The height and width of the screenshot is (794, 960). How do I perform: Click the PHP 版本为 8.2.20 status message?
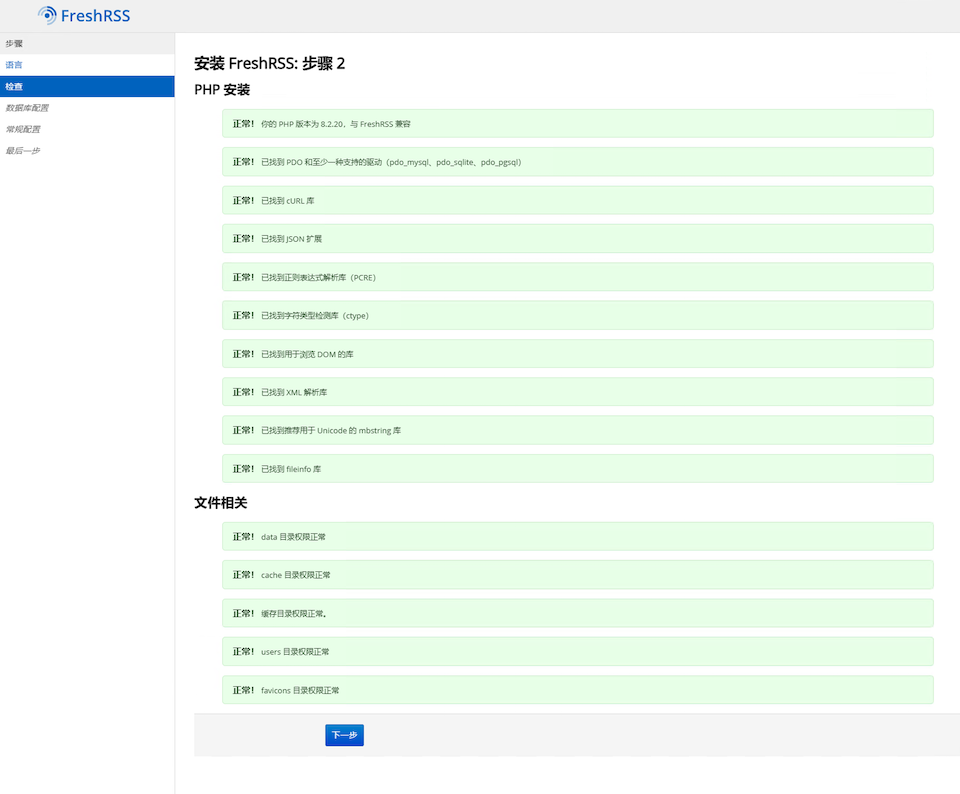pyautogui.click(x=577, y=124)
